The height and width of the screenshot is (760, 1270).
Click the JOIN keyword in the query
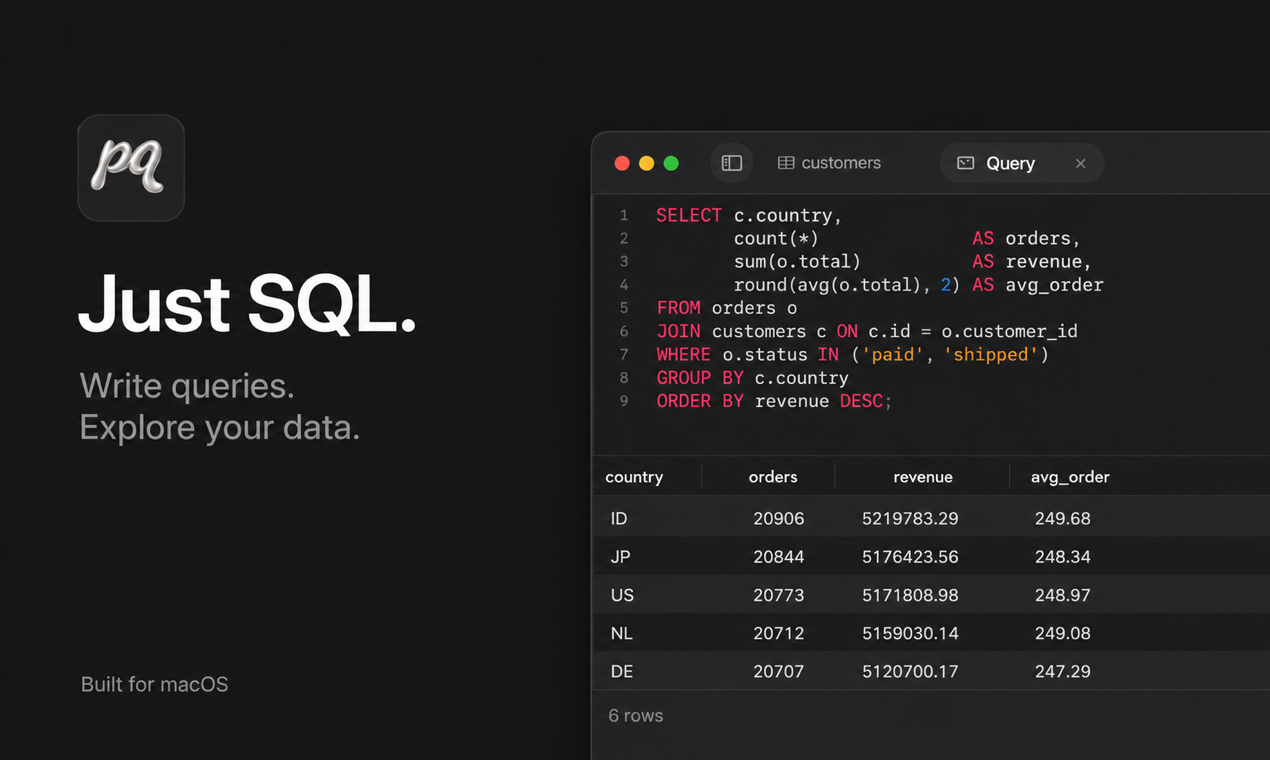678,331
